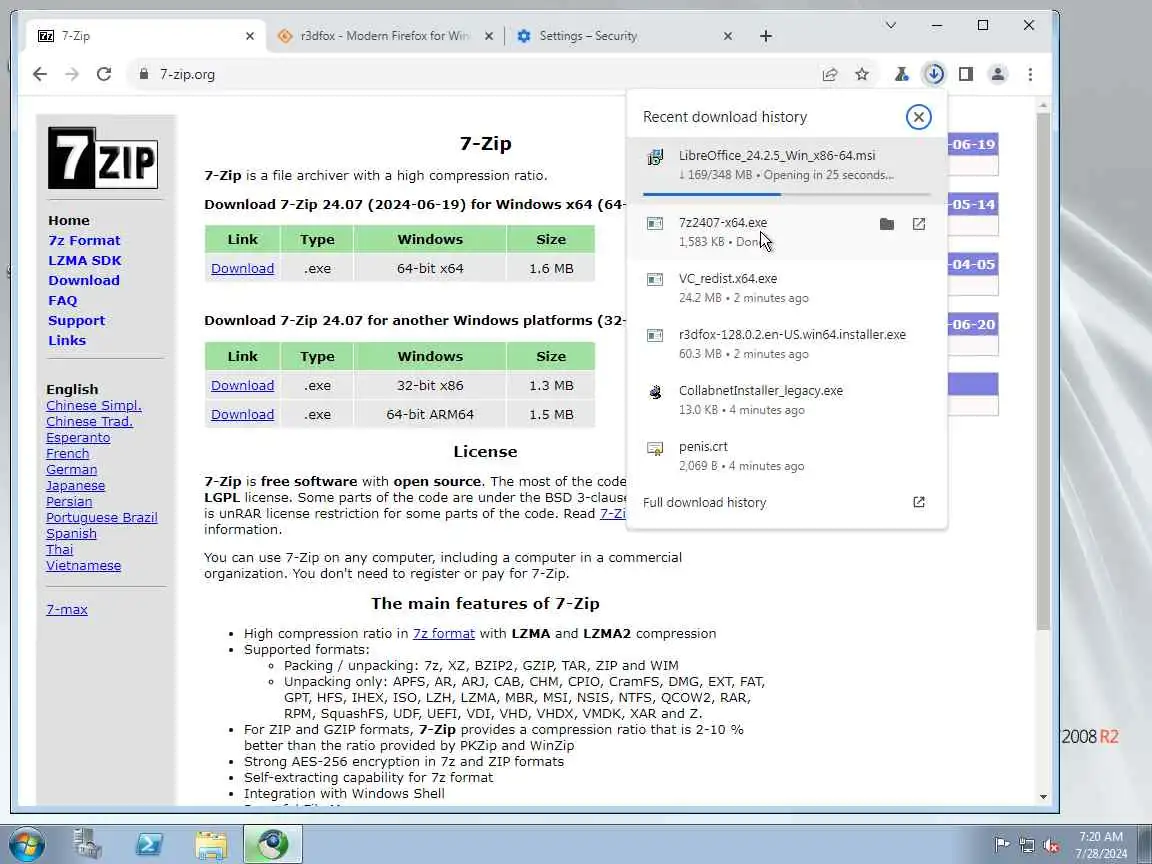The image size is (1152, 864).
Task: Open the side panel icon
Action: click(966, 74)
